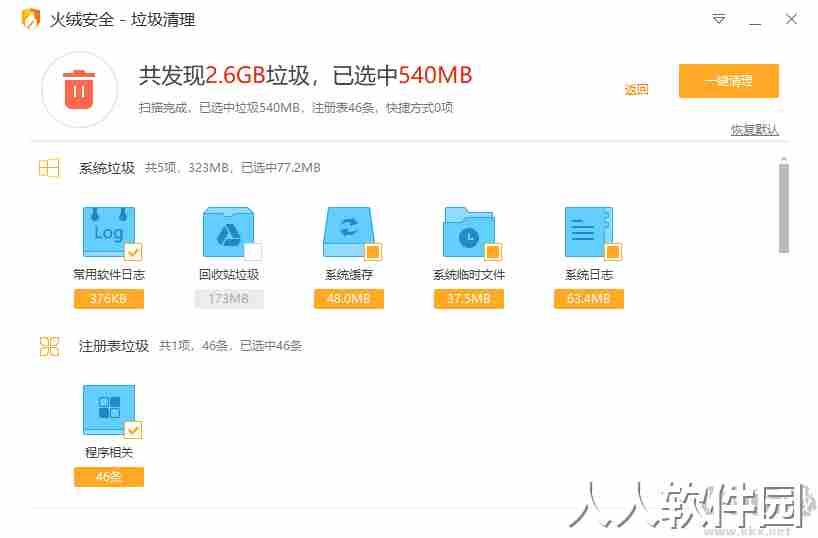Open the 回收站垃圾 recycle folder icon
The height and width of the screenshot is (538, 818).
(x=228, y=231)
